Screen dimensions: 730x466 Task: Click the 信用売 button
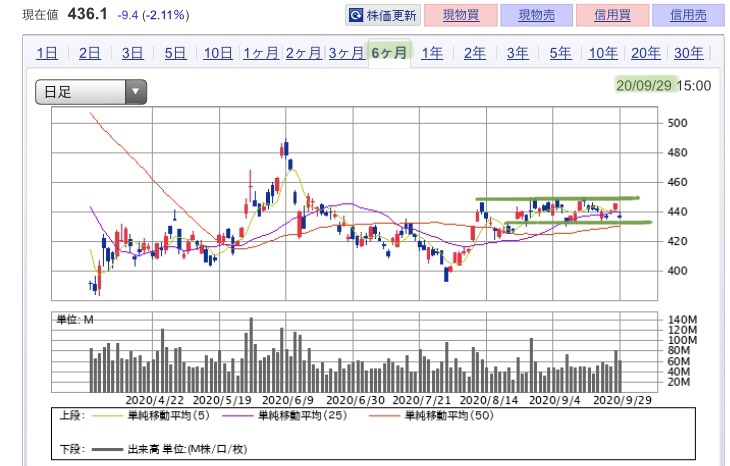(688, 15)
